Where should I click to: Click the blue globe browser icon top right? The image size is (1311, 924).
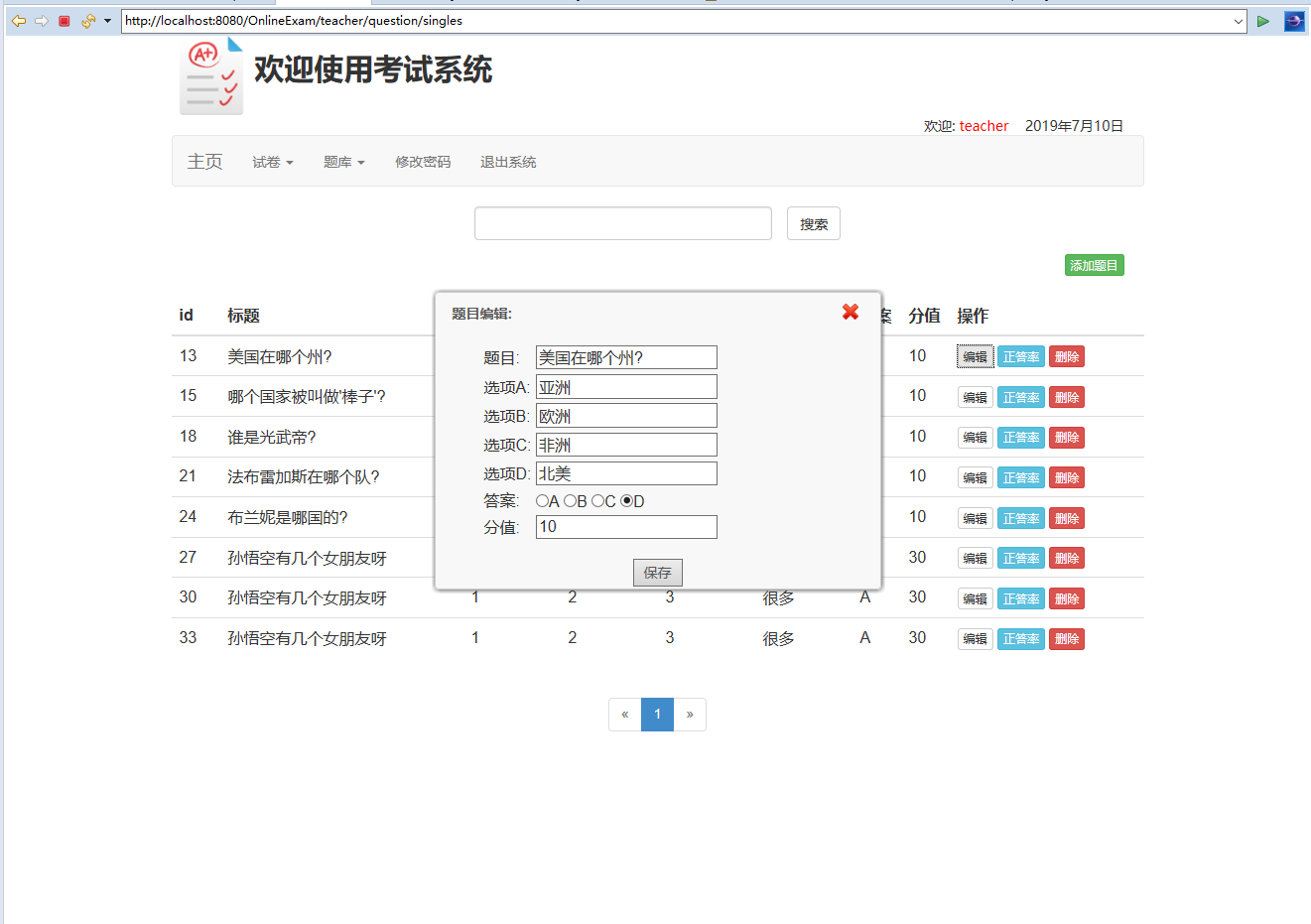(1293, 20)
